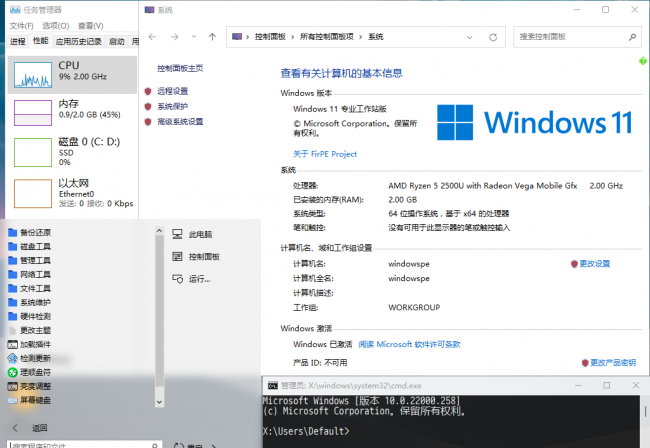The image size is (650, 448).
Task: Open the 文件工具 folder
Action: pyautogui.click(x=29, y=288)
